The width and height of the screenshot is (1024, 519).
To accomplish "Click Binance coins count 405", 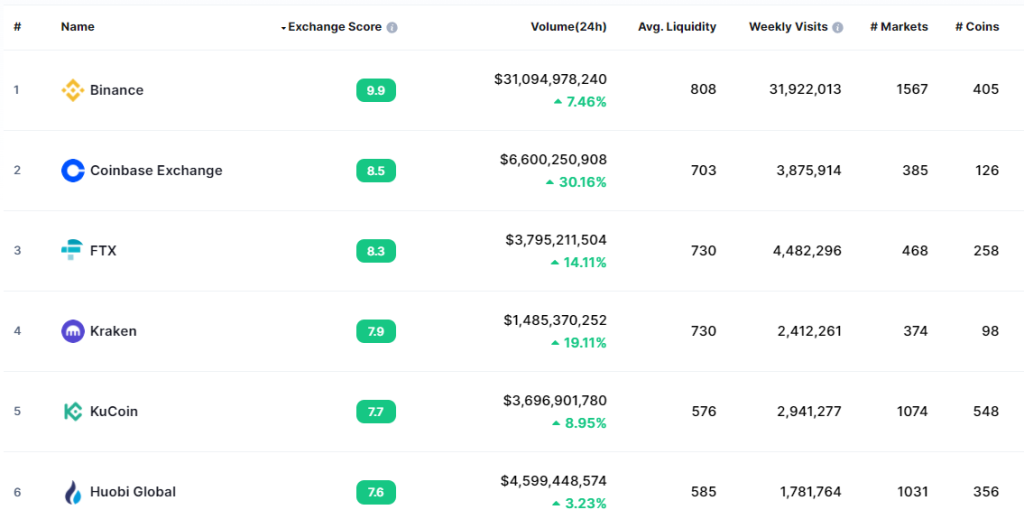I will pyautogui.click(x=986, y=89).
